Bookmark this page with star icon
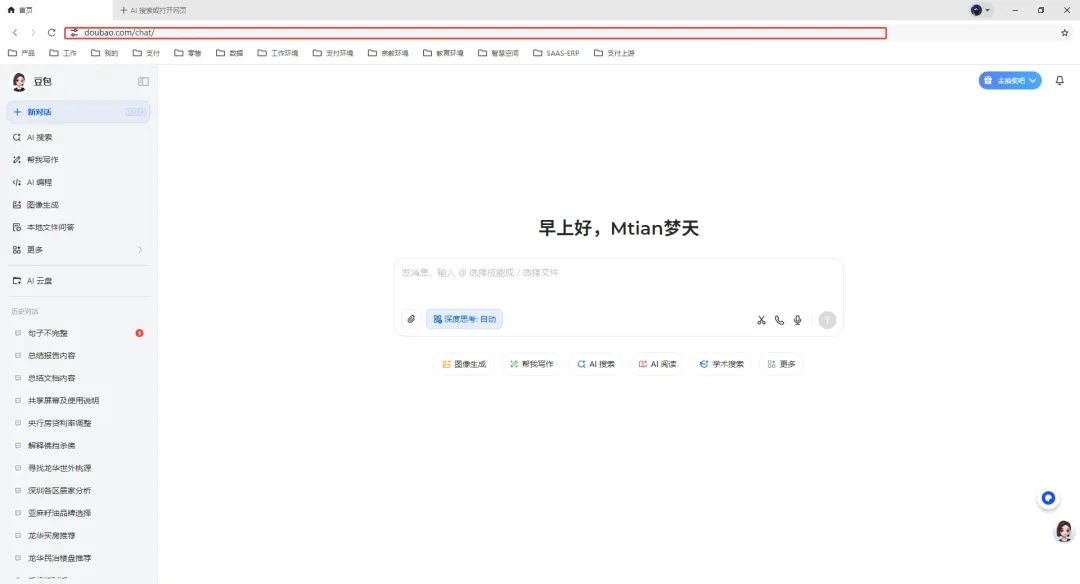 (x=1064, y=33)
